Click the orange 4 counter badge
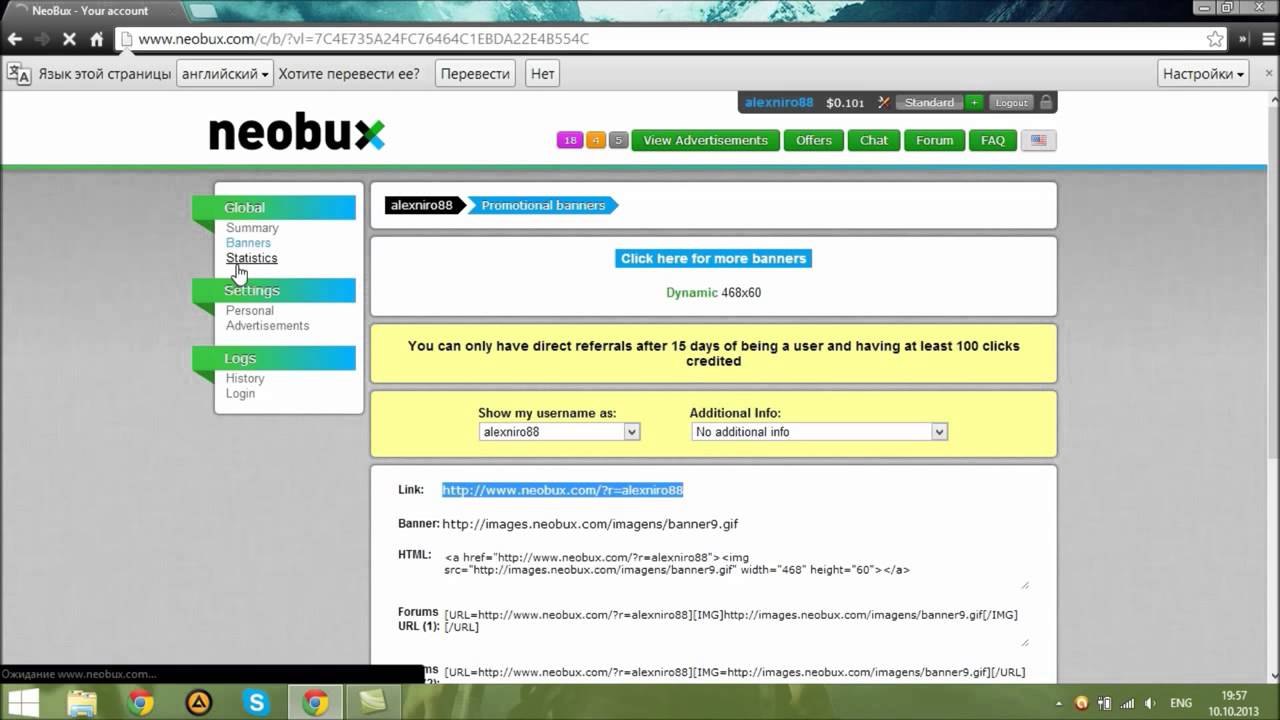 point(596,140)
